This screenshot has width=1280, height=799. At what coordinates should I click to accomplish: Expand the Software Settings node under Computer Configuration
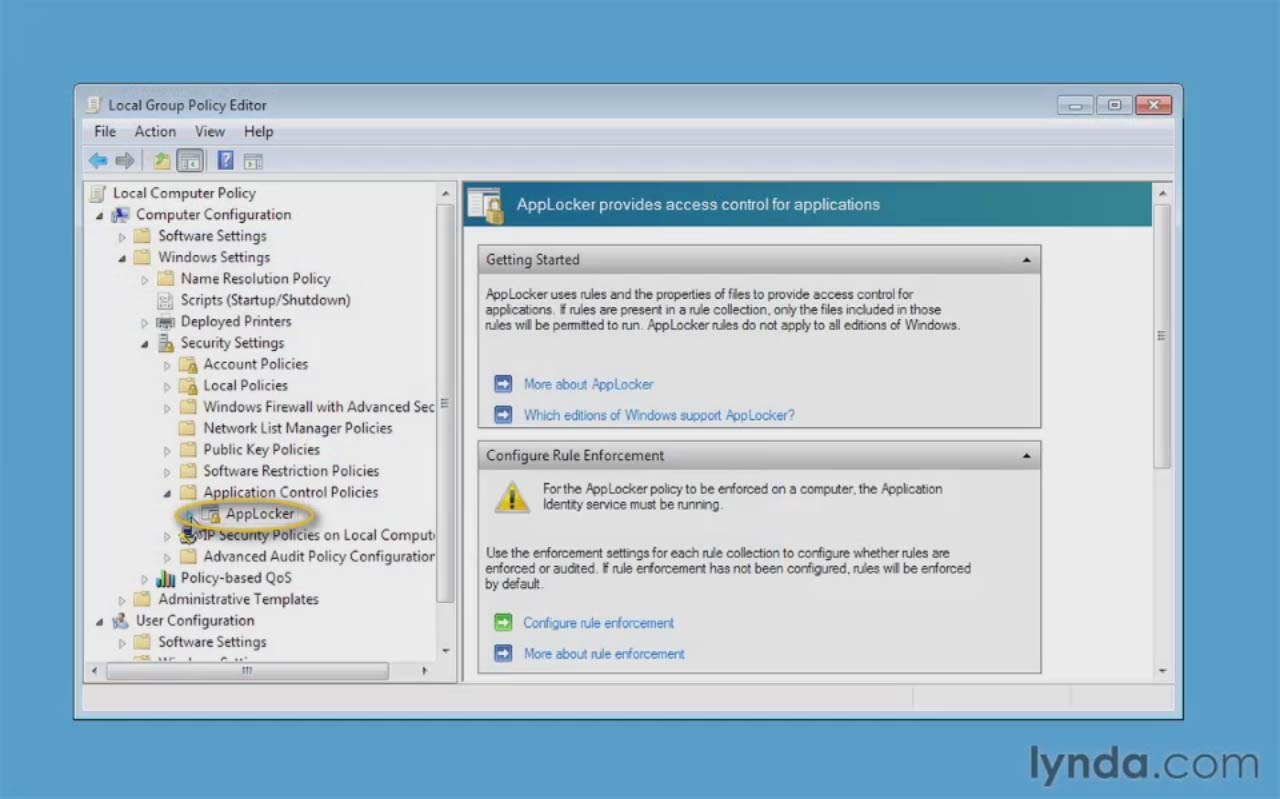[x=122, y=237]
